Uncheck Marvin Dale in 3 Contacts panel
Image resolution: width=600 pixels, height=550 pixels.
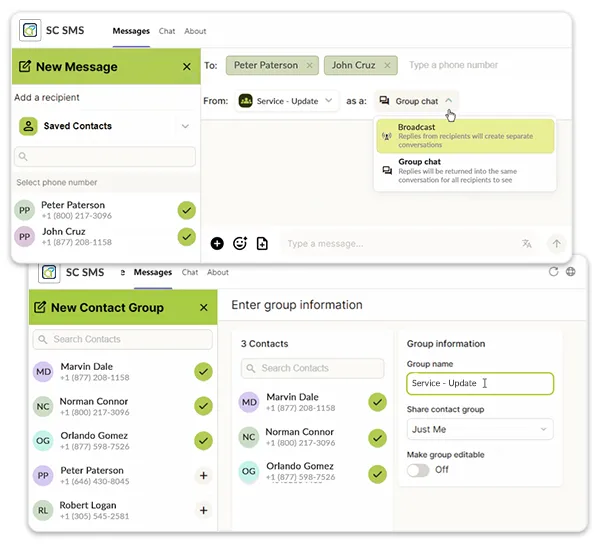(x=377, y=402)
